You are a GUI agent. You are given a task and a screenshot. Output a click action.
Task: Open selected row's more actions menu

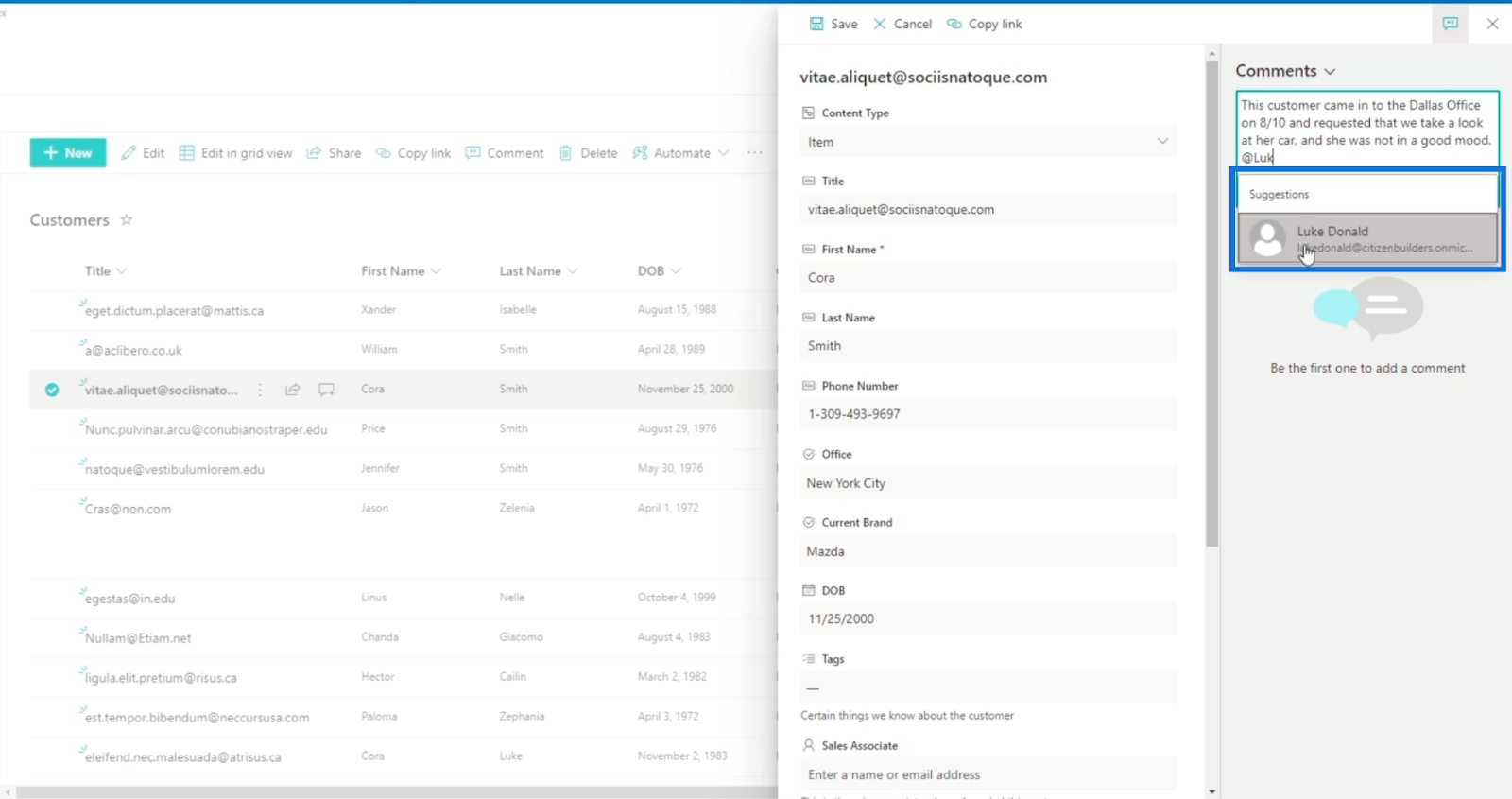tap(261, 390)
